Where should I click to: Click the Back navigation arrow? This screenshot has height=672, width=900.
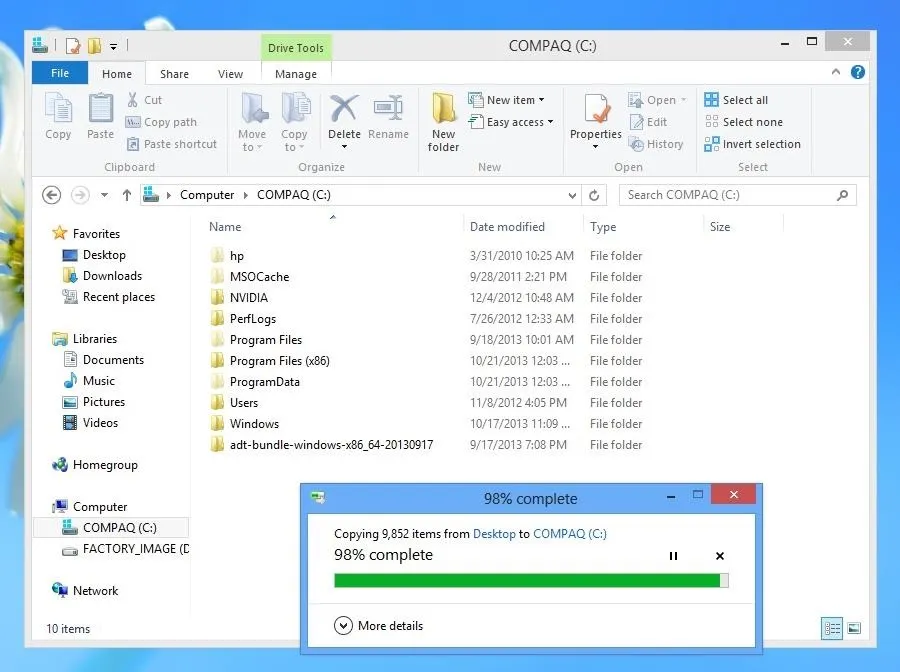(x=52, y=195)
